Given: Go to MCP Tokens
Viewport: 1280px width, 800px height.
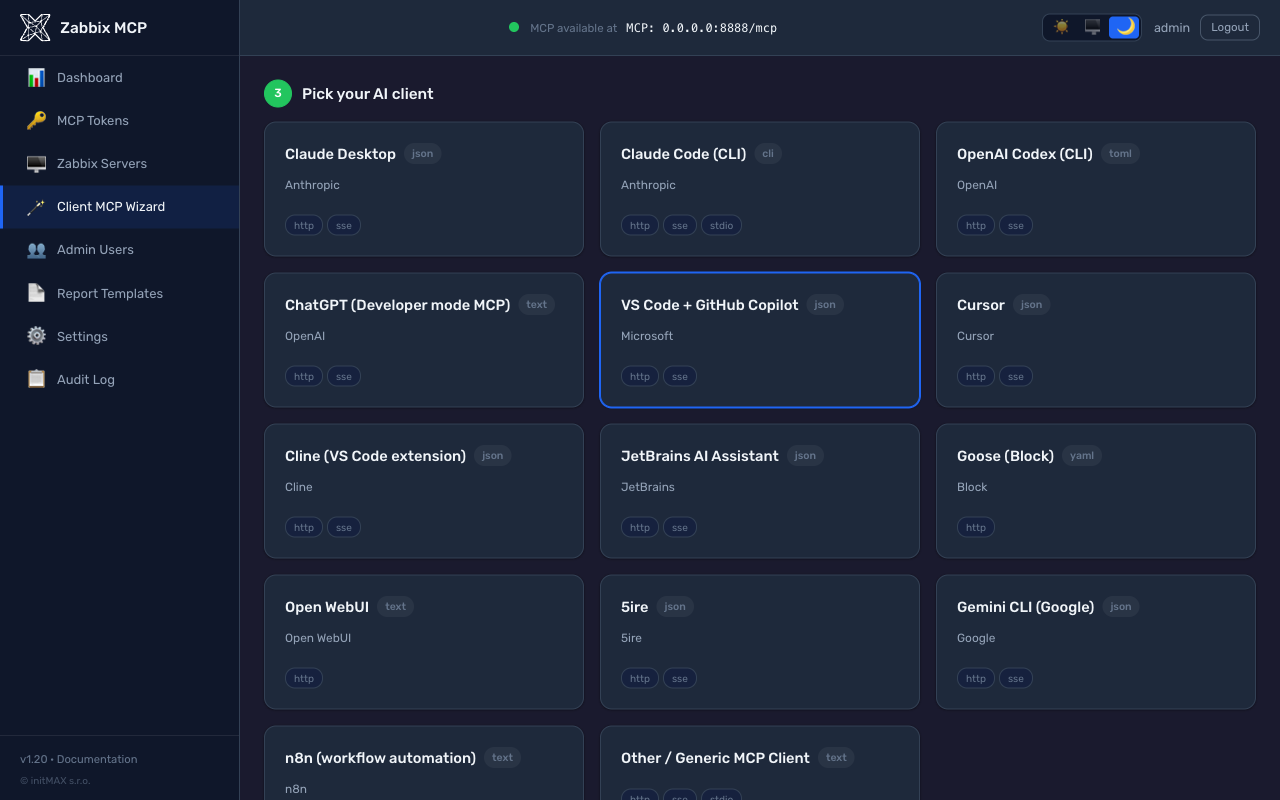Looking at the screenshot, I should tap(120, 120).
